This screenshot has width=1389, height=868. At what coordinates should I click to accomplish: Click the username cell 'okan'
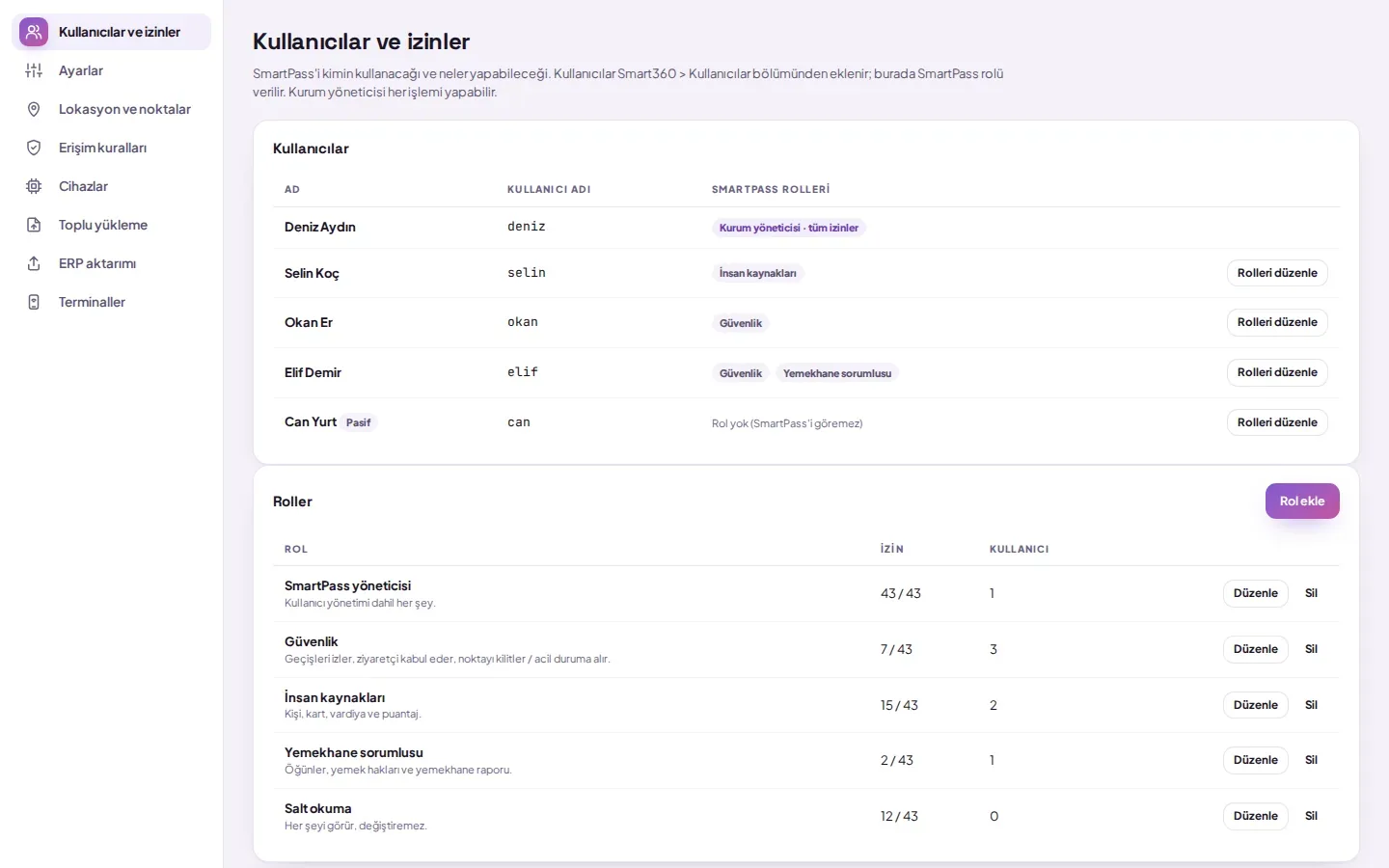click(x=523, y=322)
